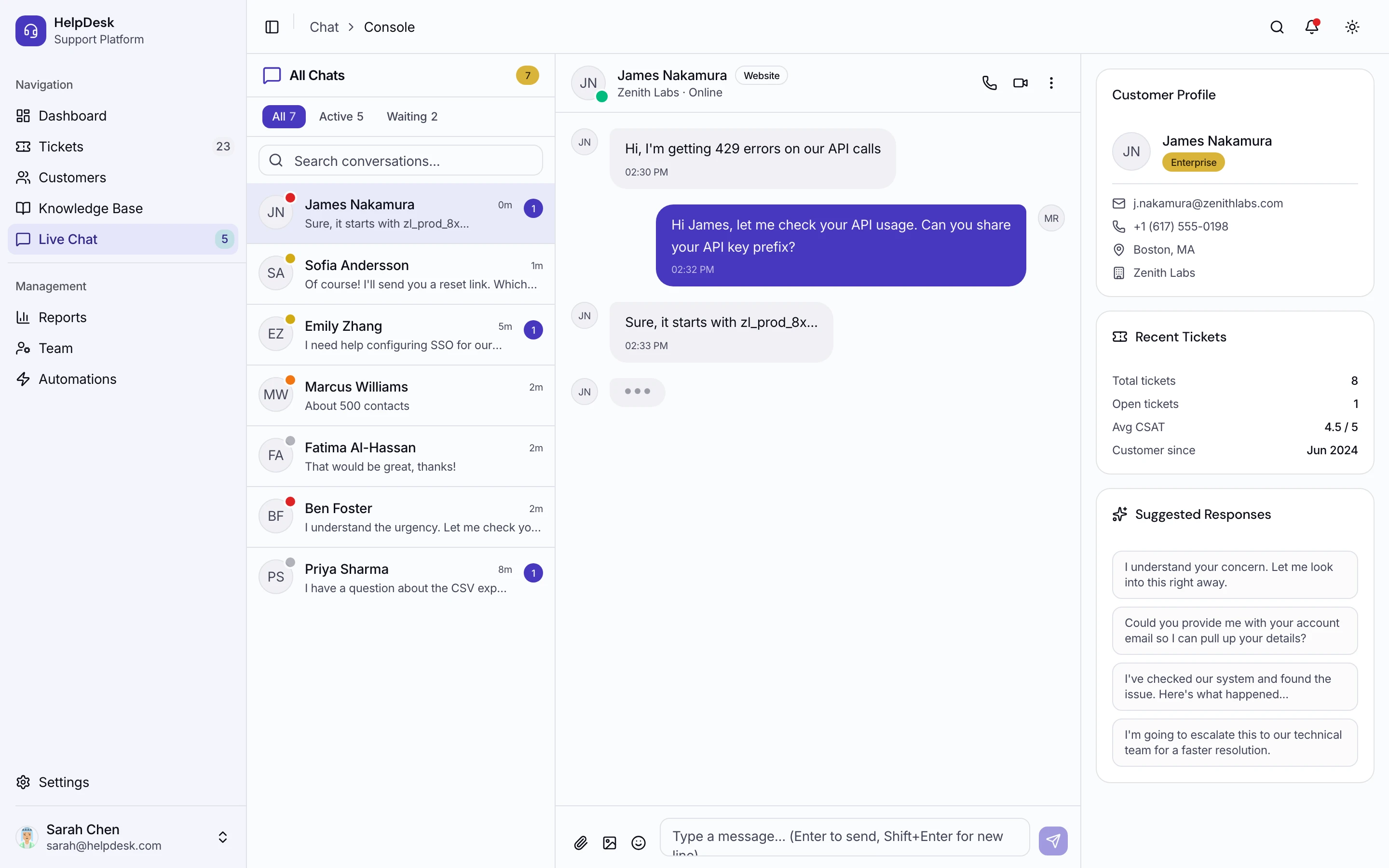Click the Avg CSAT 4.5 / 5 value
The image size is (1389, 868).
(x=1341, y=427)
